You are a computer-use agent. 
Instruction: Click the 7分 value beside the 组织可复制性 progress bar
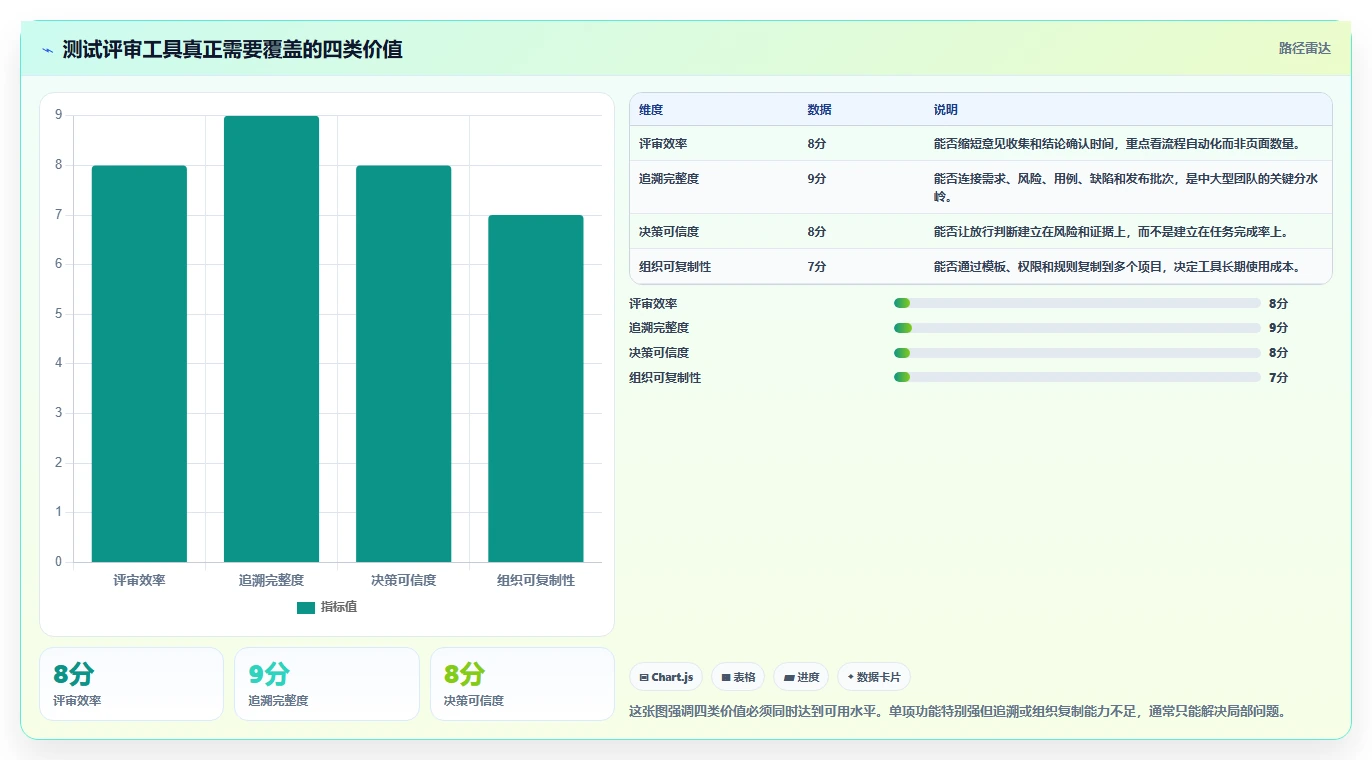pyautogui.click(x=1278, y=378)
